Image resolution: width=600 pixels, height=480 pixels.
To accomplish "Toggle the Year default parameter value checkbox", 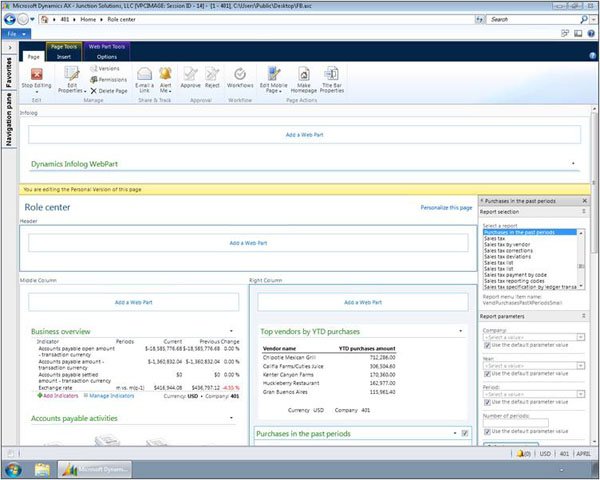I will click(487, 374).
